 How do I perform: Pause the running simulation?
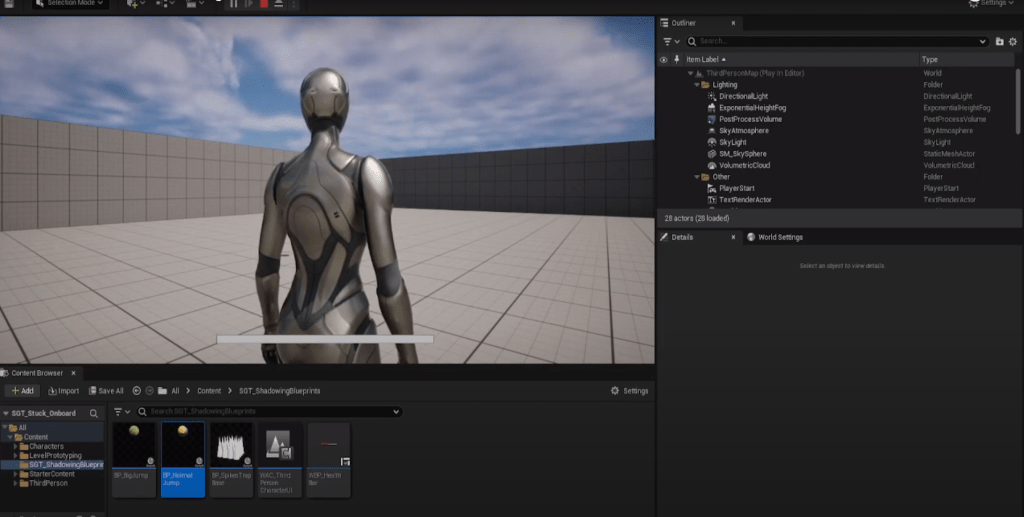coord(234,4)
